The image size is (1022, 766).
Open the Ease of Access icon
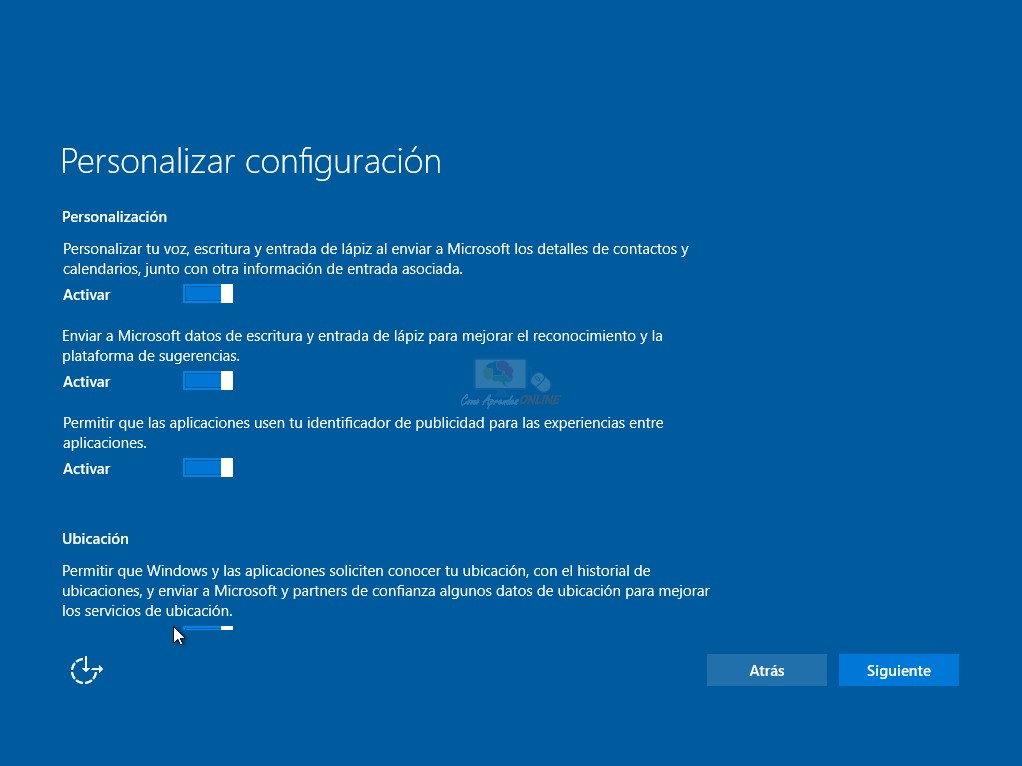[86, 670]
